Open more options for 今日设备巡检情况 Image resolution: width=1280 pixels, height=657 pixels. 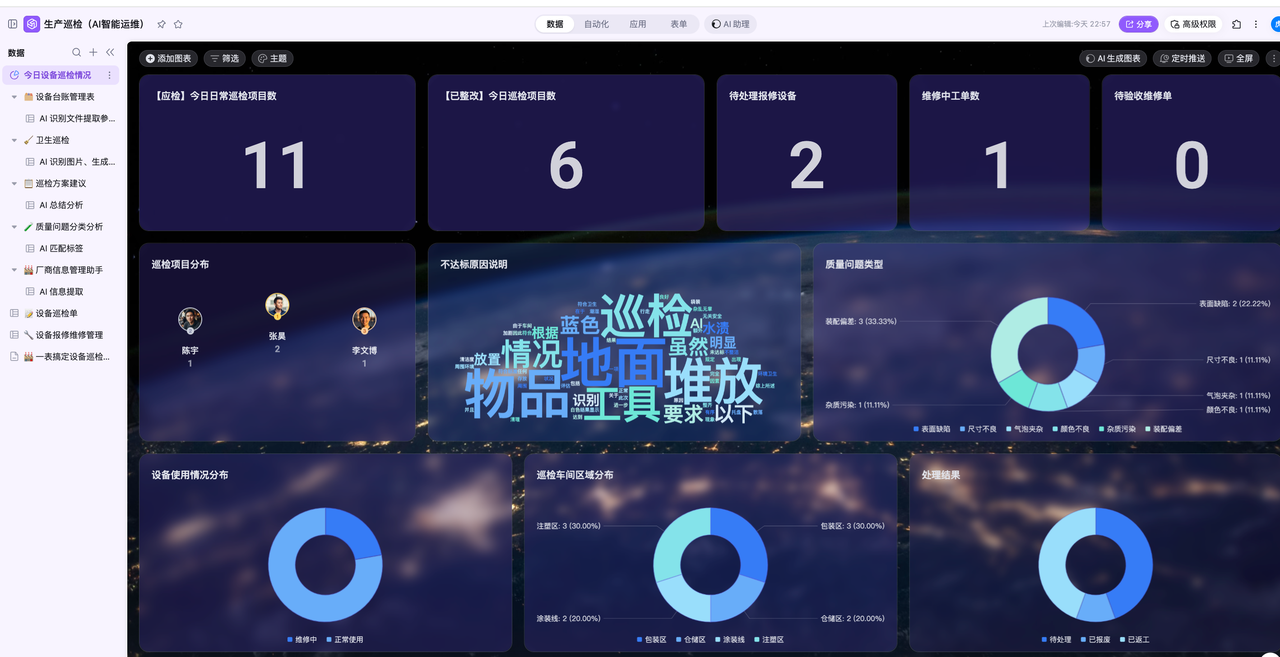tap(109, 75)
